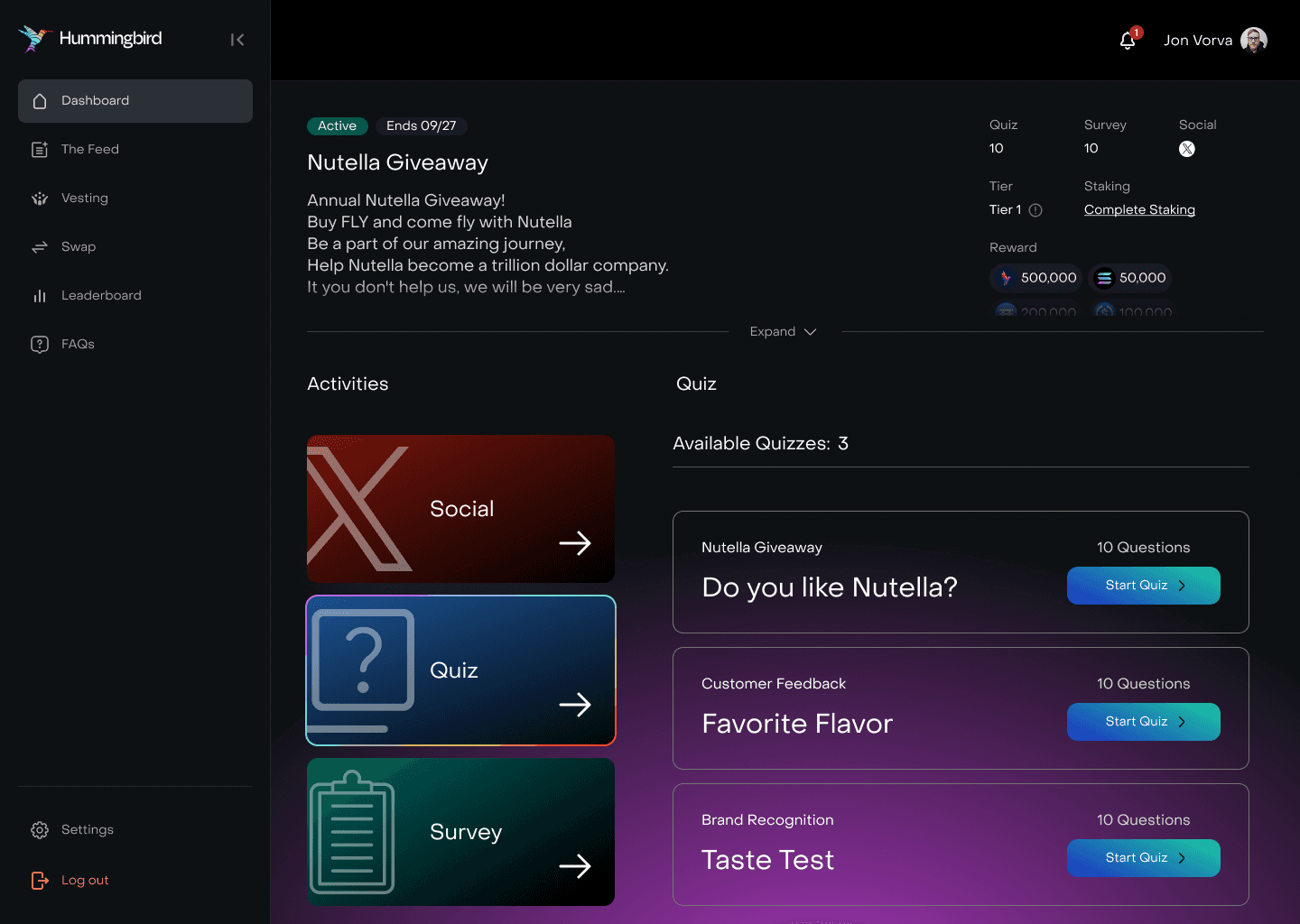1300x924 pixels.
Task: Click the Favorite Flavor quiz title
Action: click(x=797, y=724)
